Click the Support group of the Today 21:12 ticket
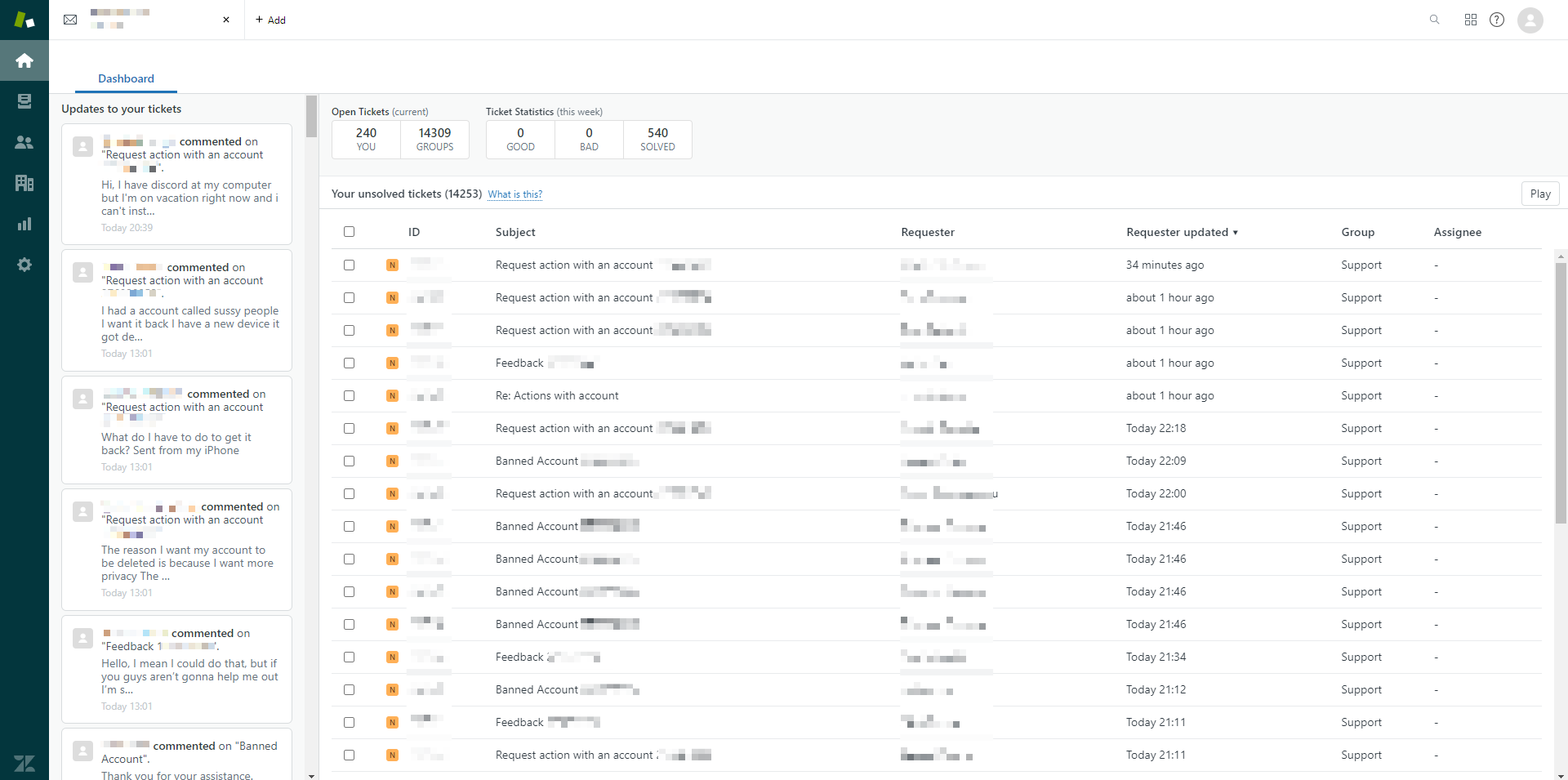Viewport: 1568px width, 780px height. (1361, 689)
